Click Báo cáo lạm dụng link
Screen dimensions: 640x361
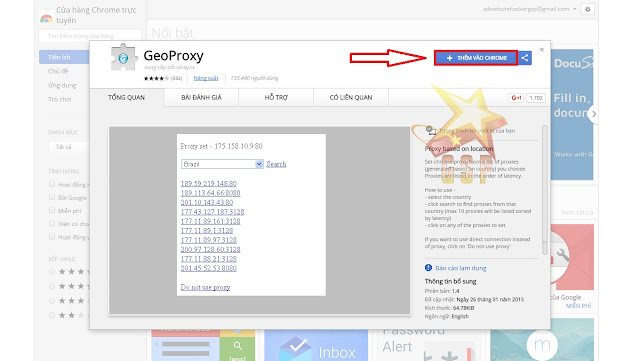point(460,268)
